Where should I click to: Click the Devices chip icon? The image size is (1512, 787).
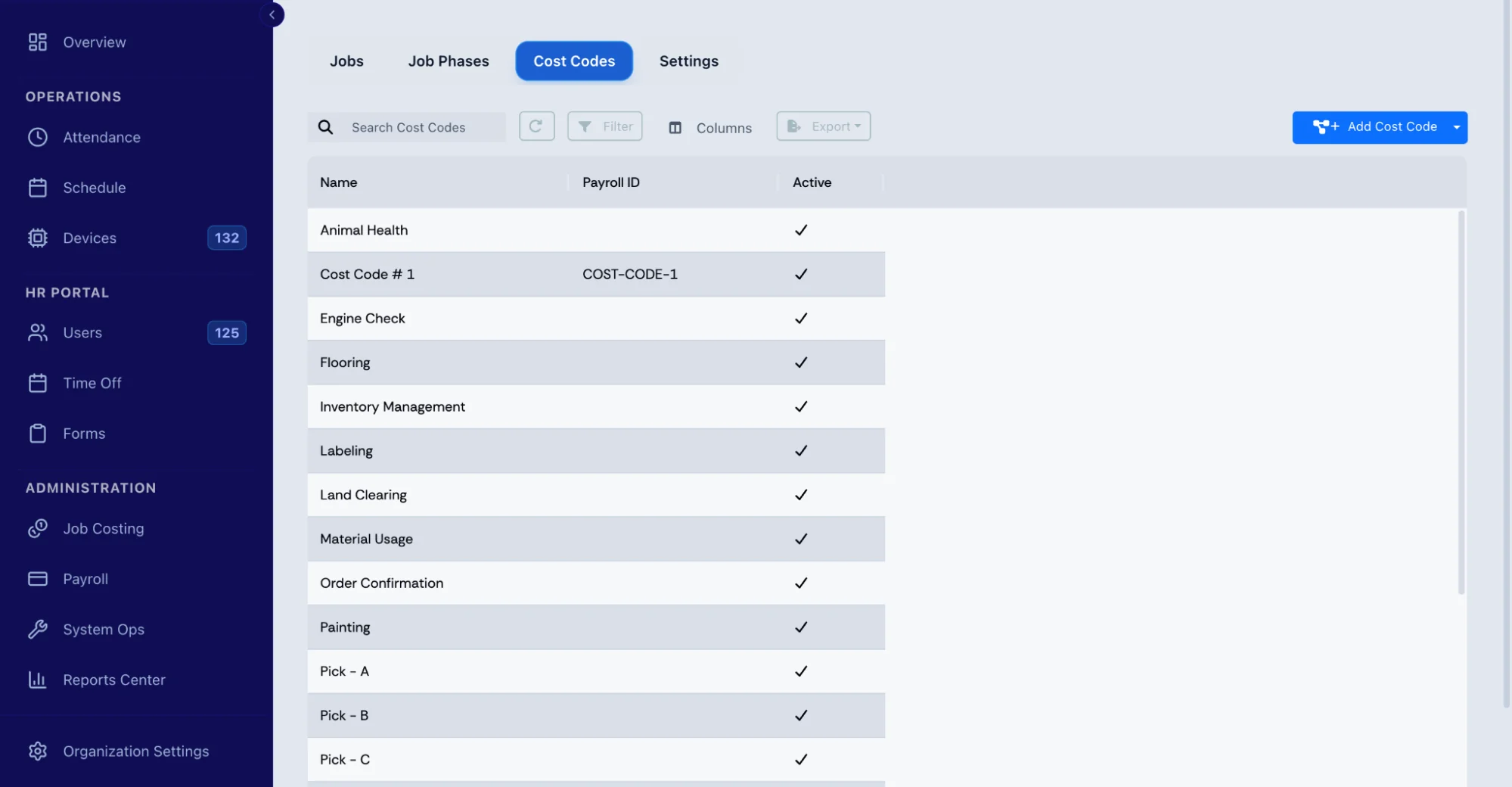[x=38, y=238]
